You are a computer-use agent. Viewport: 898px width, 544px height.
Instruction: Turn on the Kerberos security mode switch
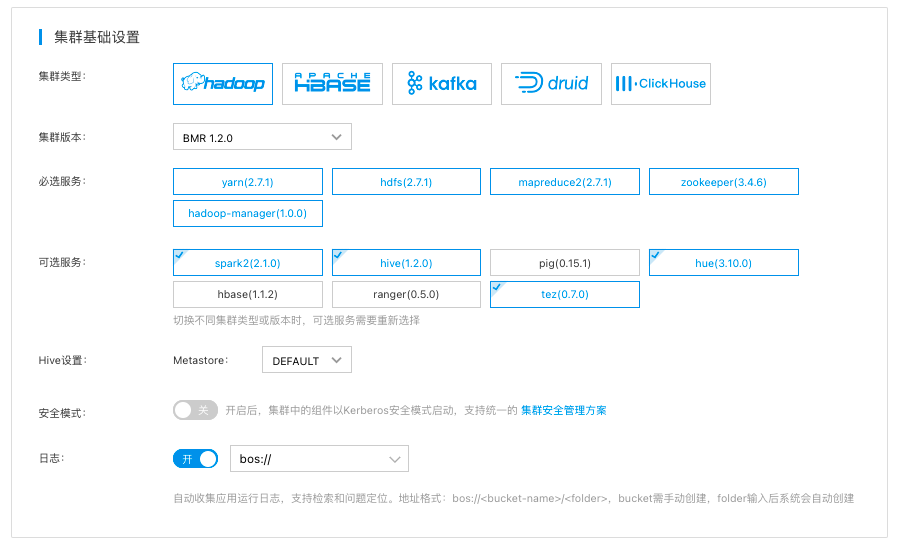pyautogui.click(x=195, y=410)
